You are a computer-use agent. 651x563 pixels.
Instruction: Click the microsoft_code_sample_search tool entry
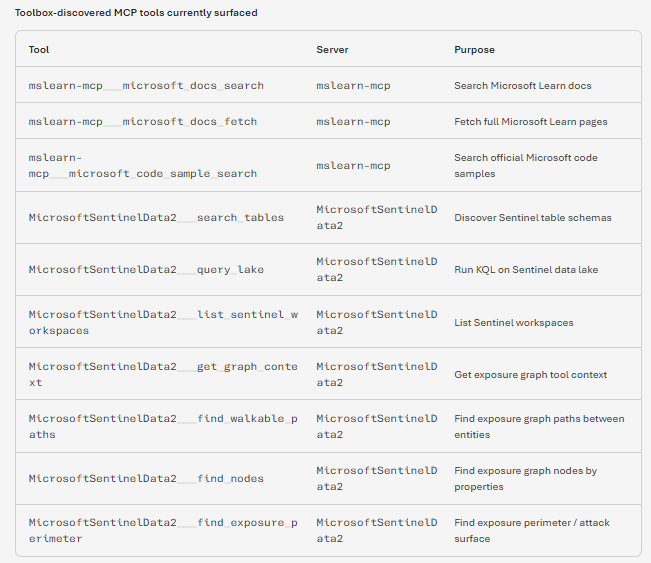(x=143, y=166)
